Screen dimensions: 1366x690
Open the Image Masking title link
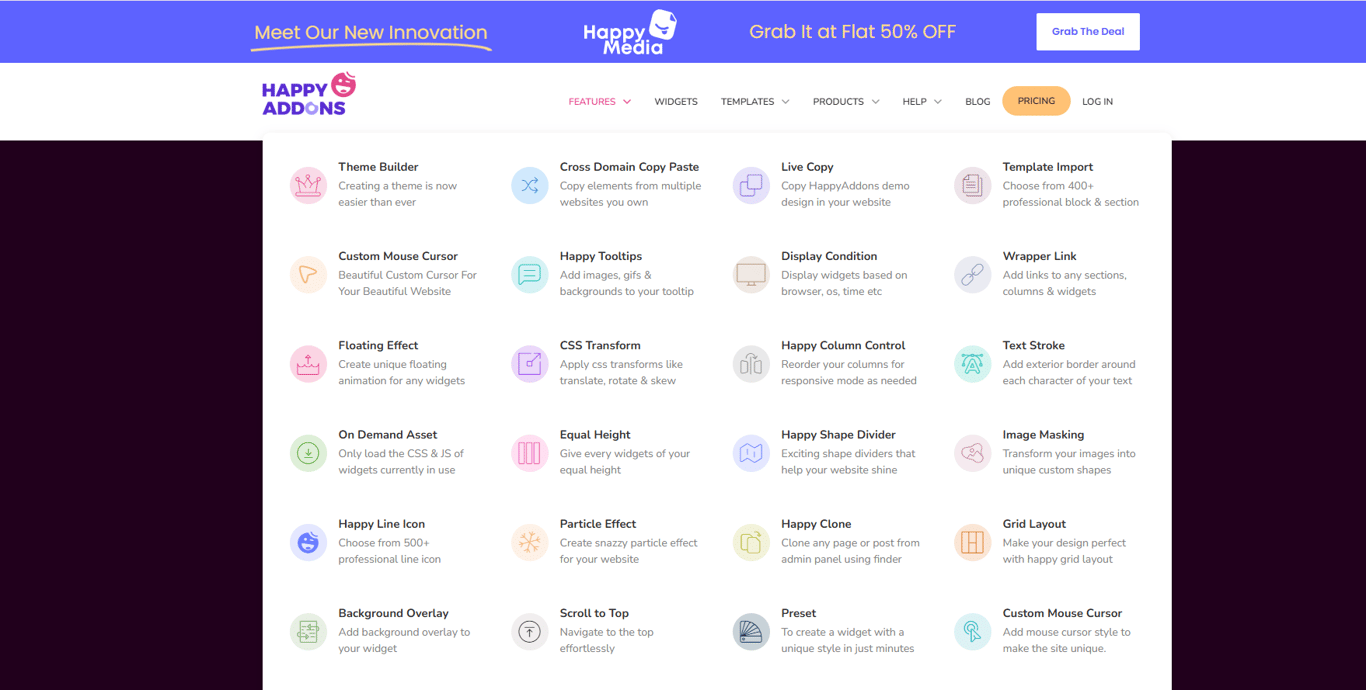[1043, 435]
